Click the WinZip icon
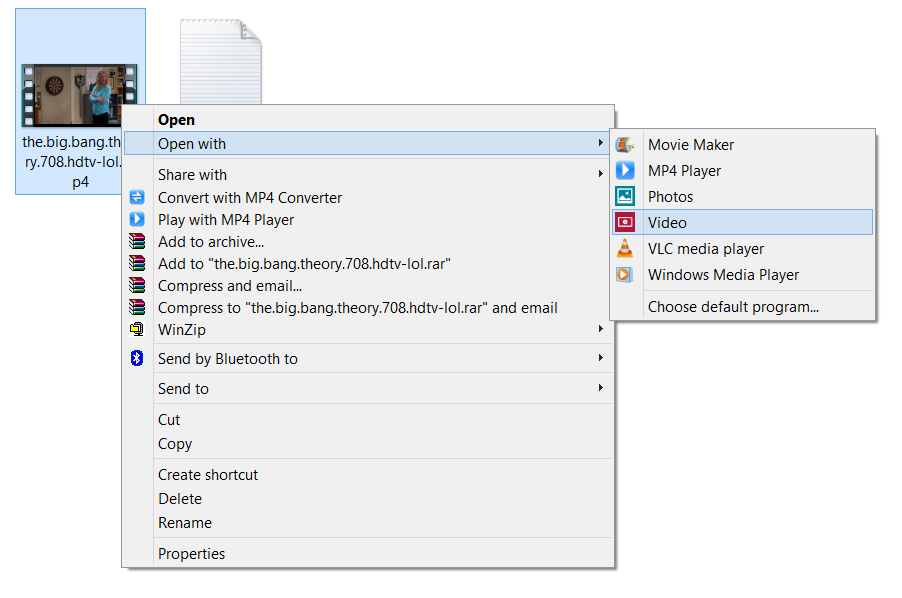The width and height of the screenshot is (902, 598). (x=137, y=329)
